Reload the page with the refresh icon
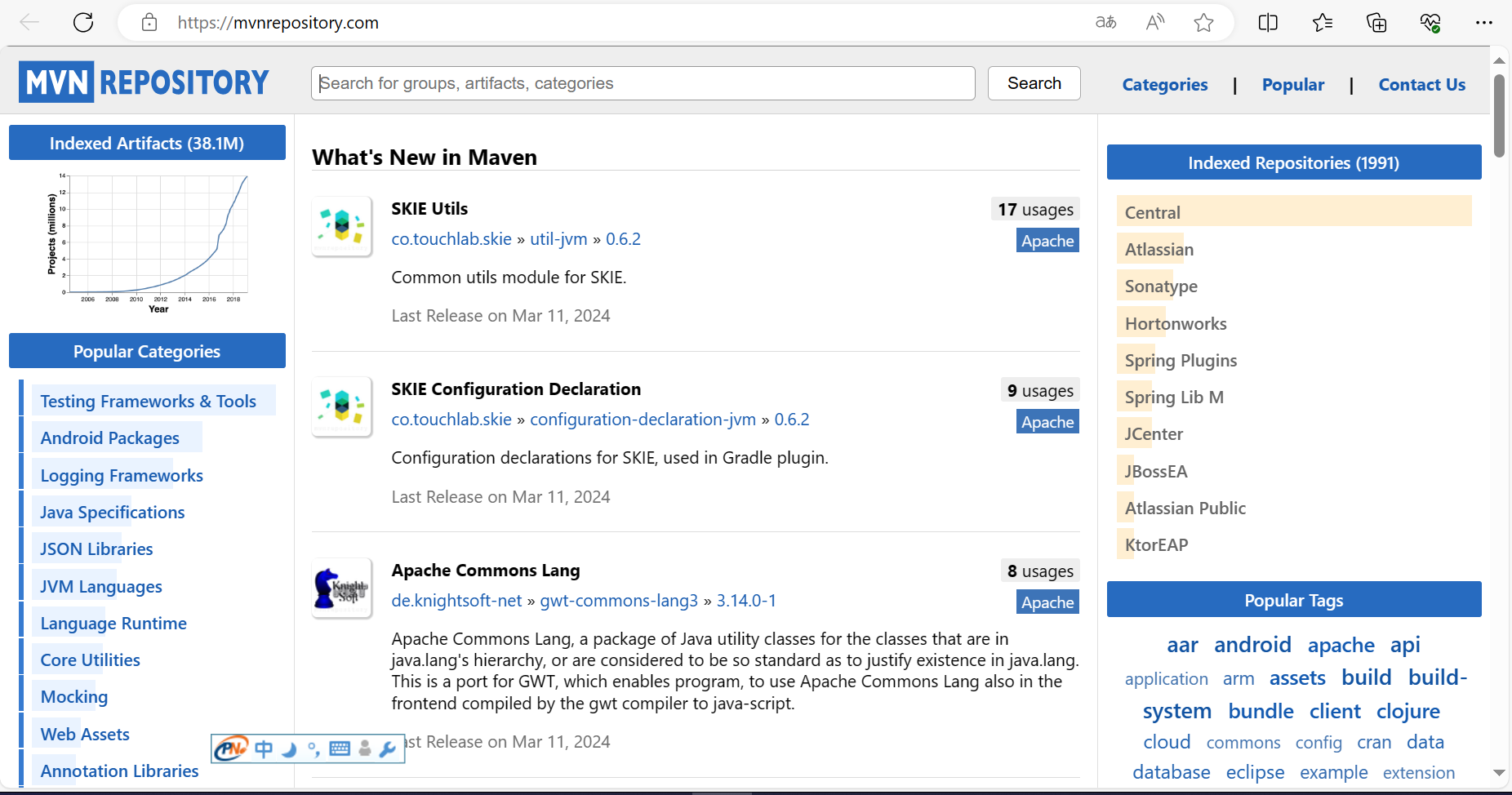 click(83, 23)
